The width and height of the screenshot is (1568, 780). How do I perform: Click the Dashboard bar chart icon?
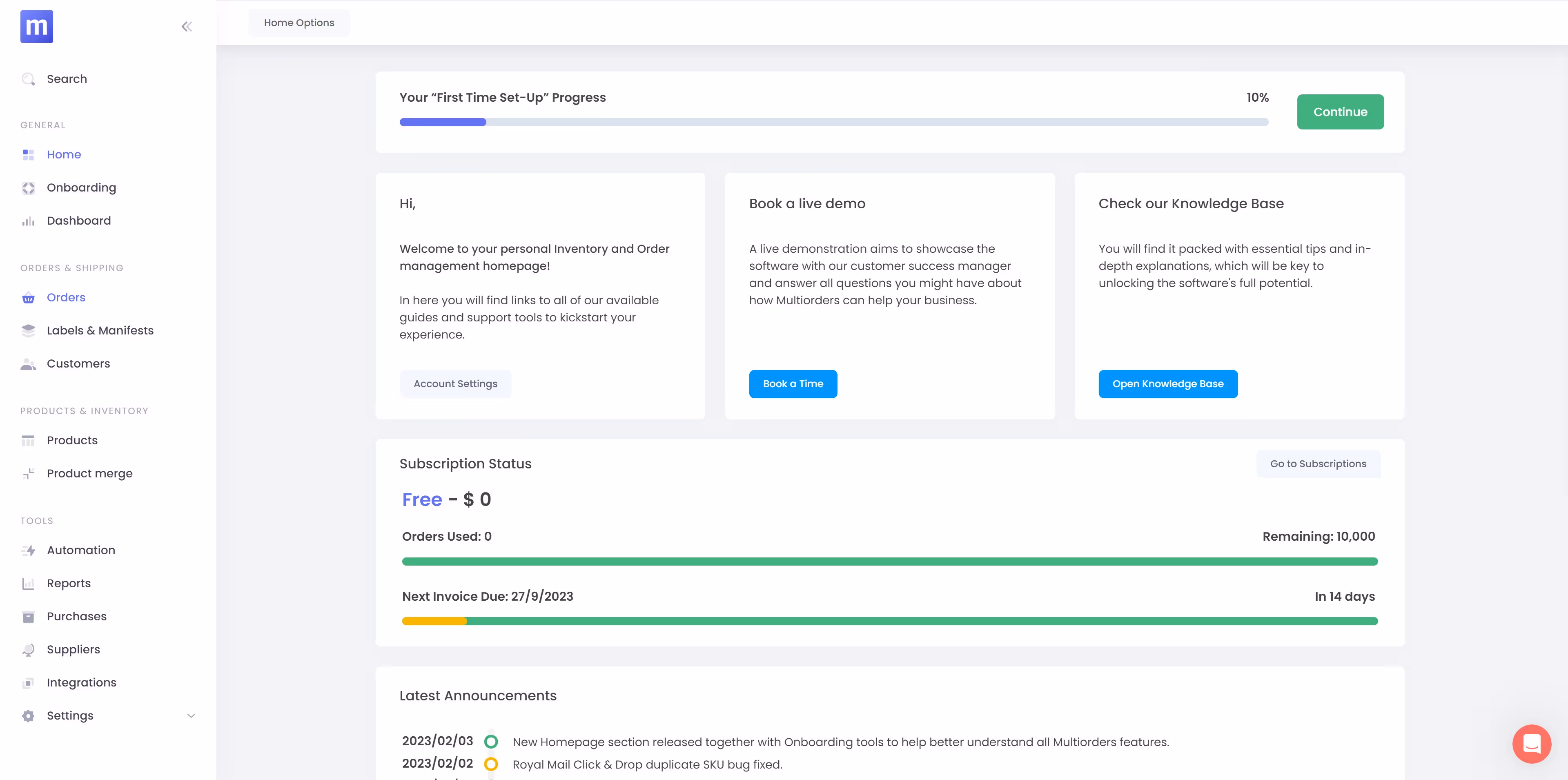pyautogui.click(x=28, y=221)
